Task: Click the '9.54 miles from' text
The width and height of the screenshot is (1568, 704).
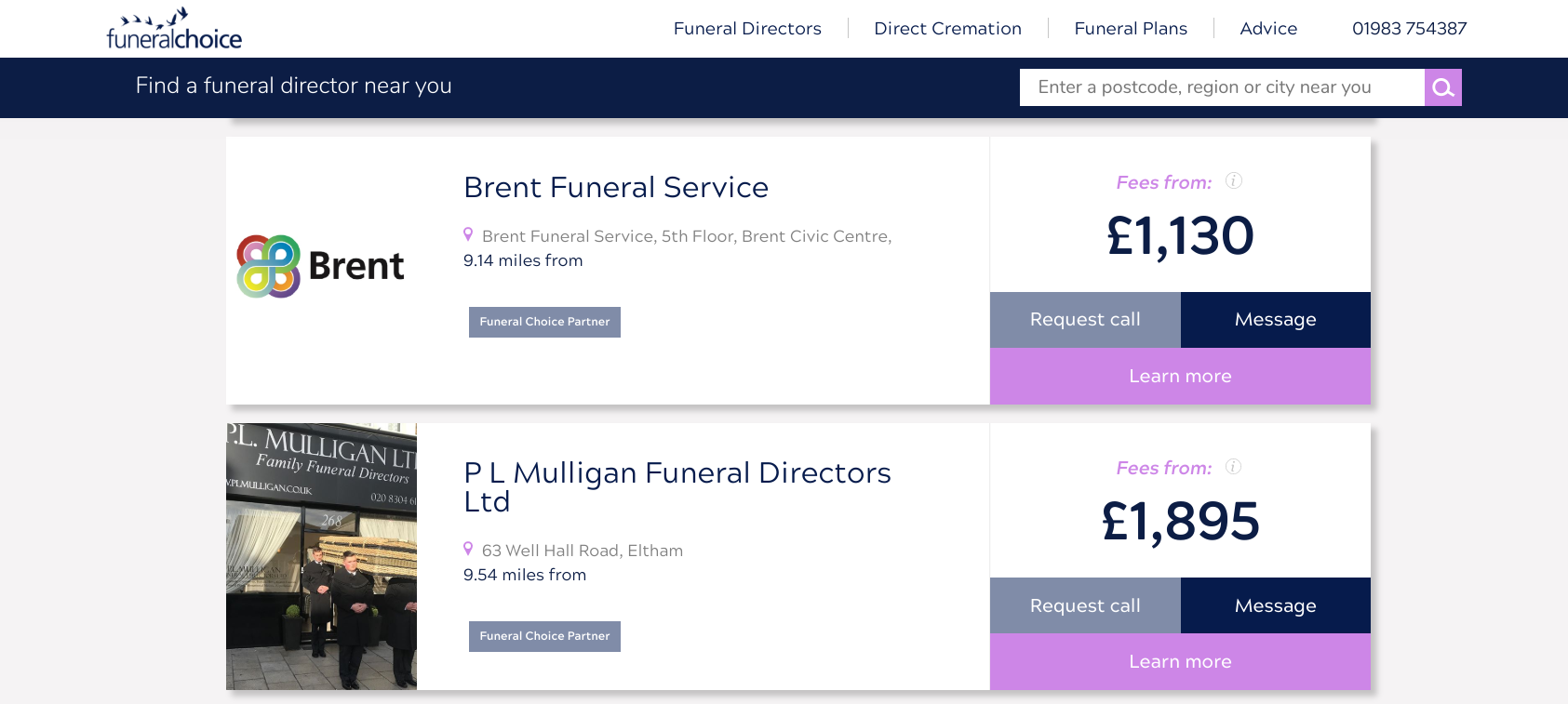Action: pos(525,576)
